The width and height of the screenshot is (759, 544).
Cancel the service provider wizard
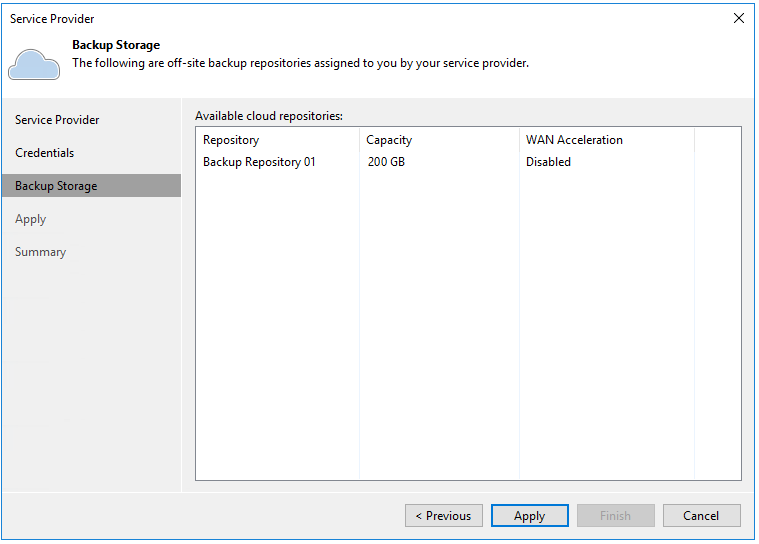coord(701,516)
